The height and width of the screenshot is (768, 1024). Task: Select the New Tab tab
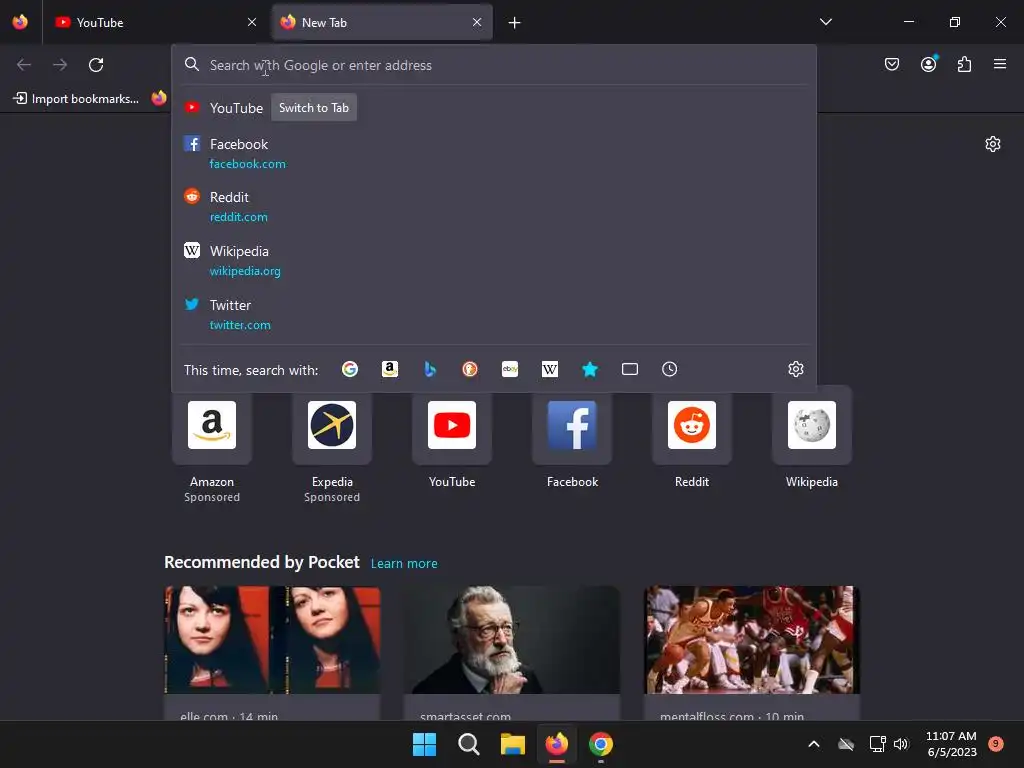coord(382,22)
